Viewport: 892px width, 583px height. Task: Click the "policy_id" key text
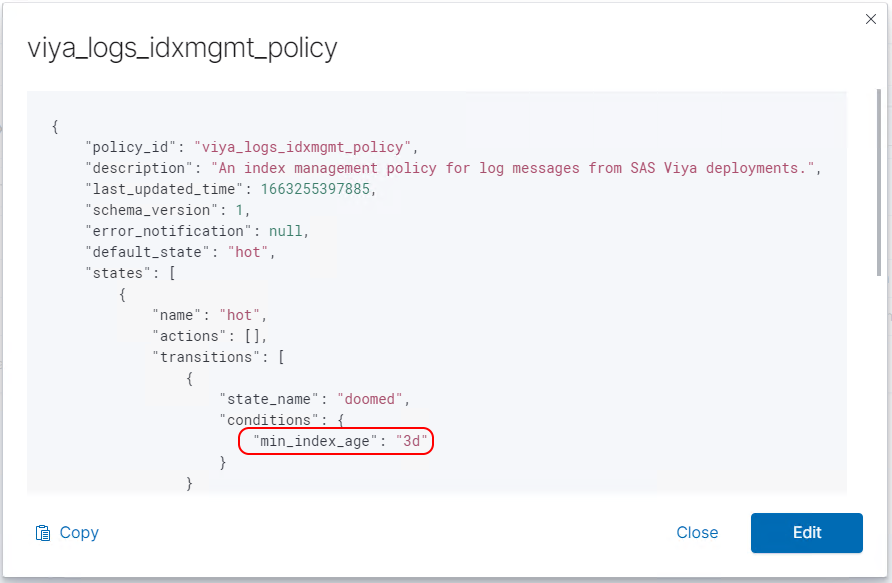131,147
